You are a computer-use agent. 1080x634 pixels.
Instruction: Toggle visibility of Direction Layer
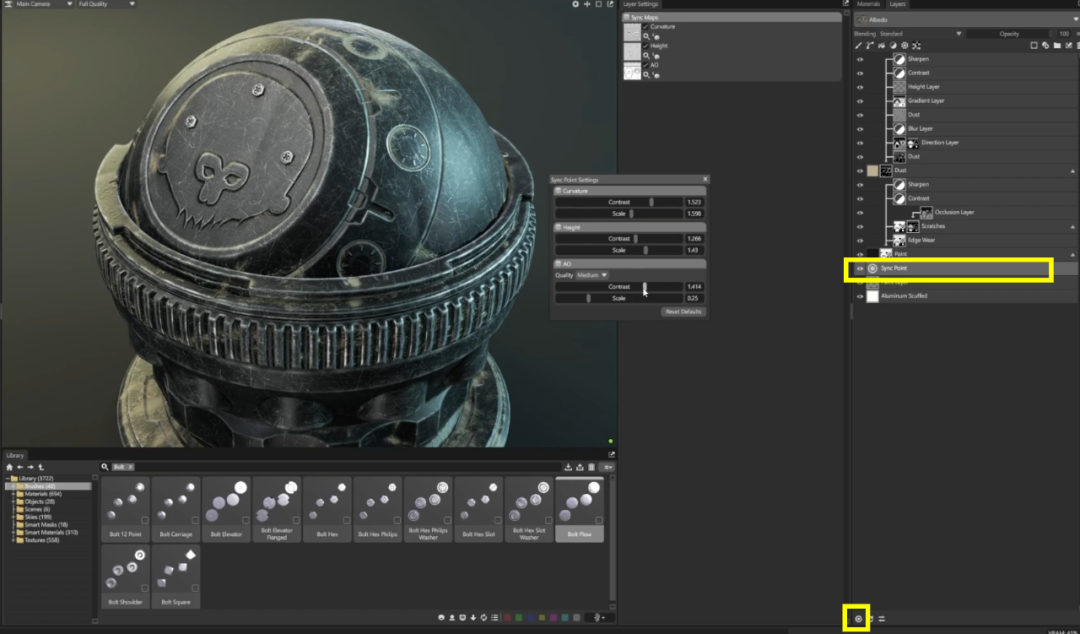tap(860, 143)
